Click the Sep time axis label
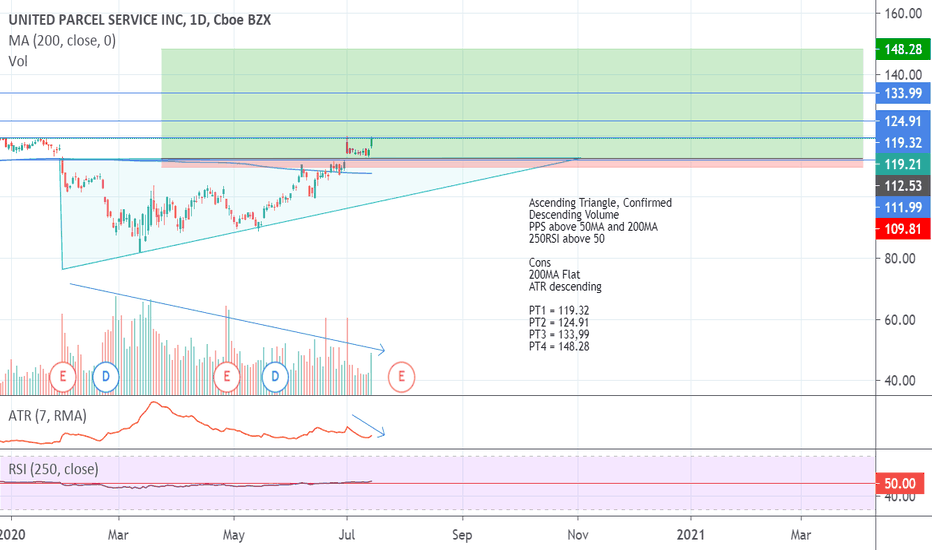Viewport: 932px width, 550px height. 462,535
